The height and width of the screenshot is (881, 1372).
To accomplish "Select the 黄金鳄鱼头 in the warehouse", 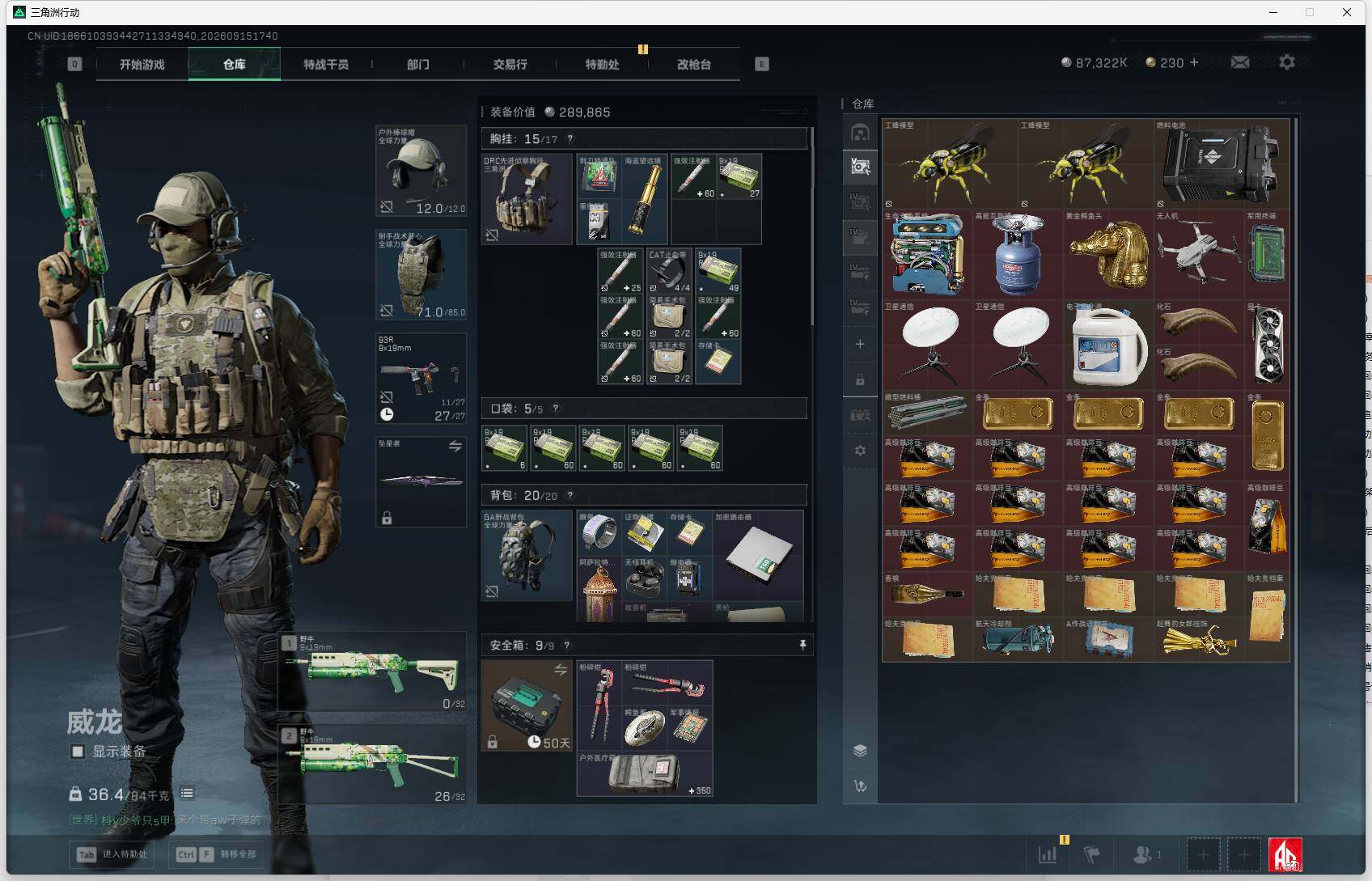I will pyautogui.click(x=1108, y=255).
